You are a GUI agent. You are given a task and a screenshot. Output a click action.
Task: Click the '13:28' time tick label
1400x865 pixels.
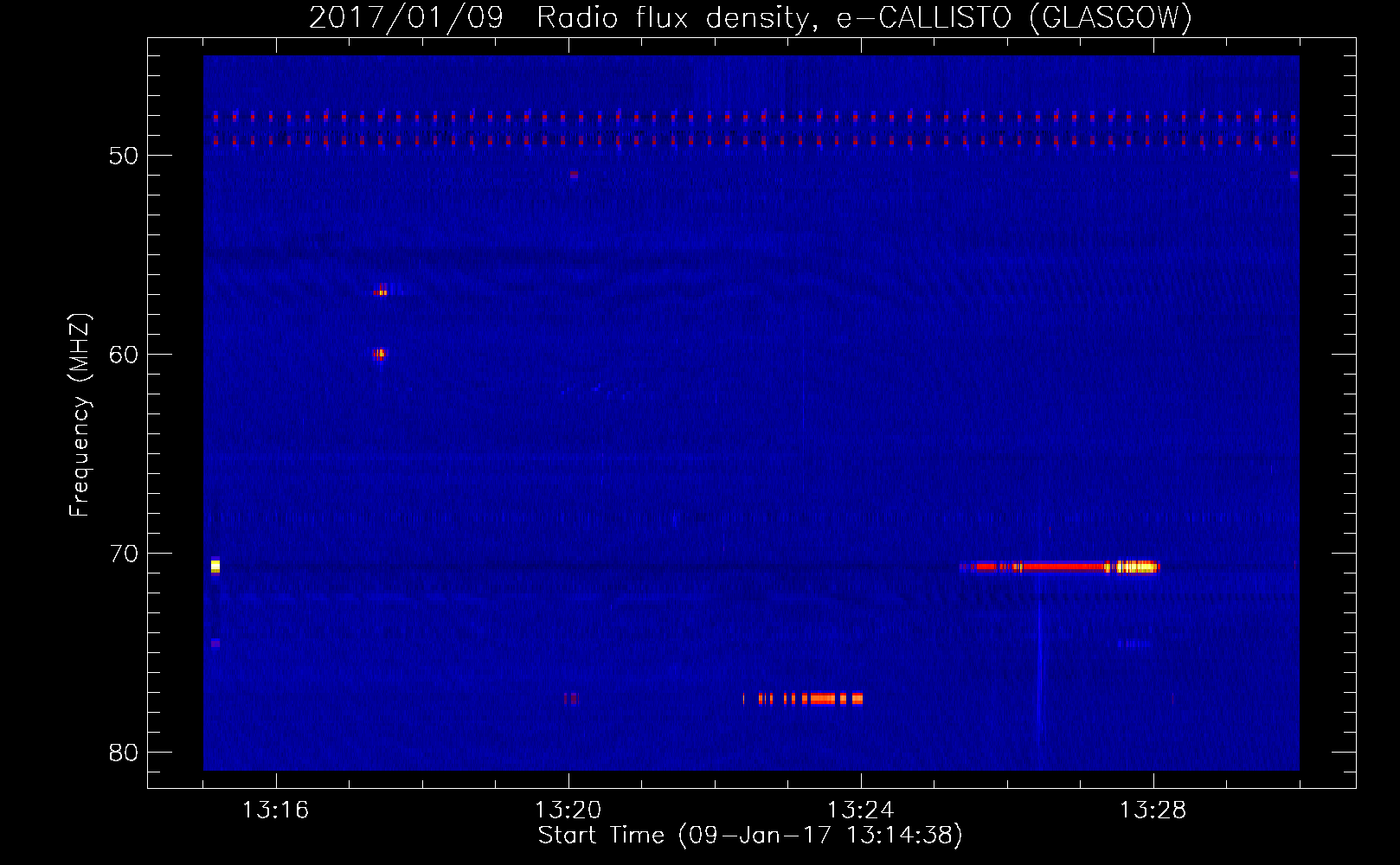[1153, 811]
